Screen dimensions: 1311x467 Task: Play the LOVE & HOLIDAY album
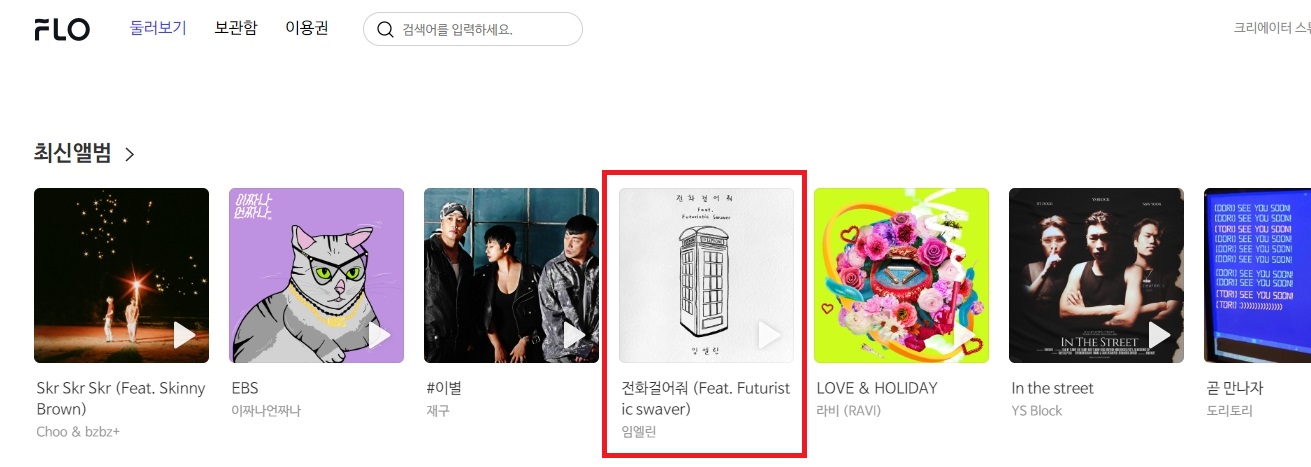pos(964,335)
